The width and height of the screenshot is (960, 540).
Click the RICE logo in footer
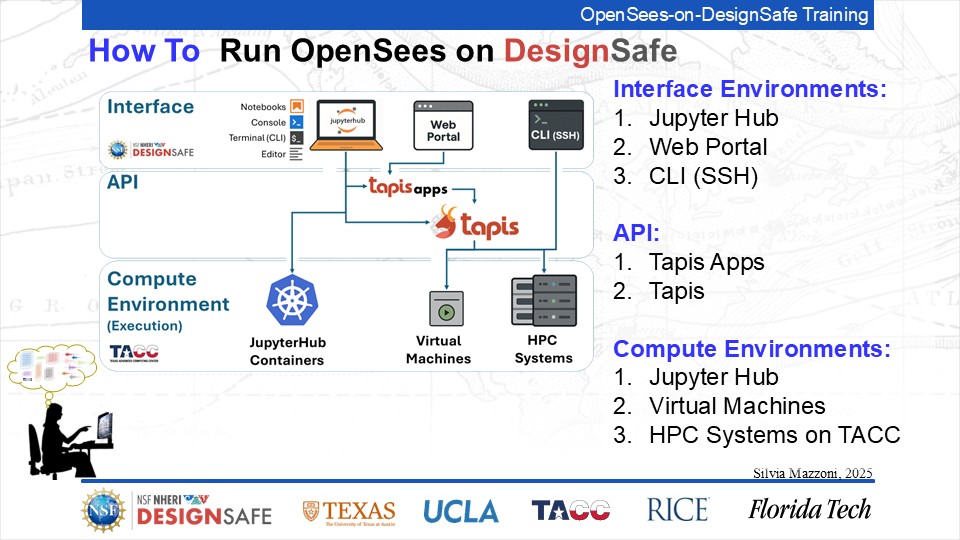coord(678,510)
